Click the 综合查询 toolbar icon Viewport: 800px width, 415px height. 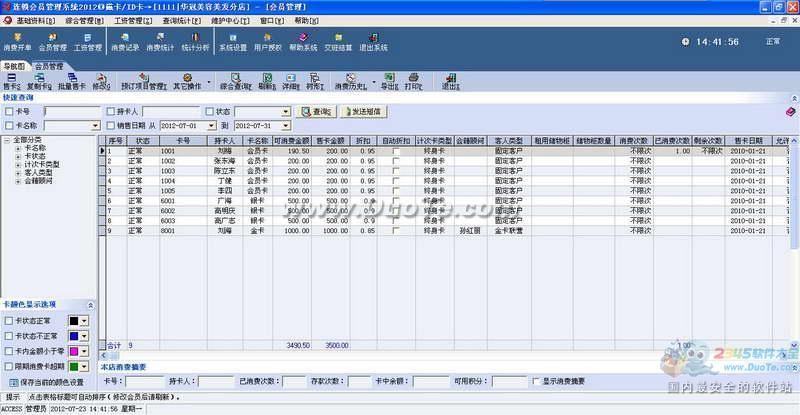pos(236,82)
